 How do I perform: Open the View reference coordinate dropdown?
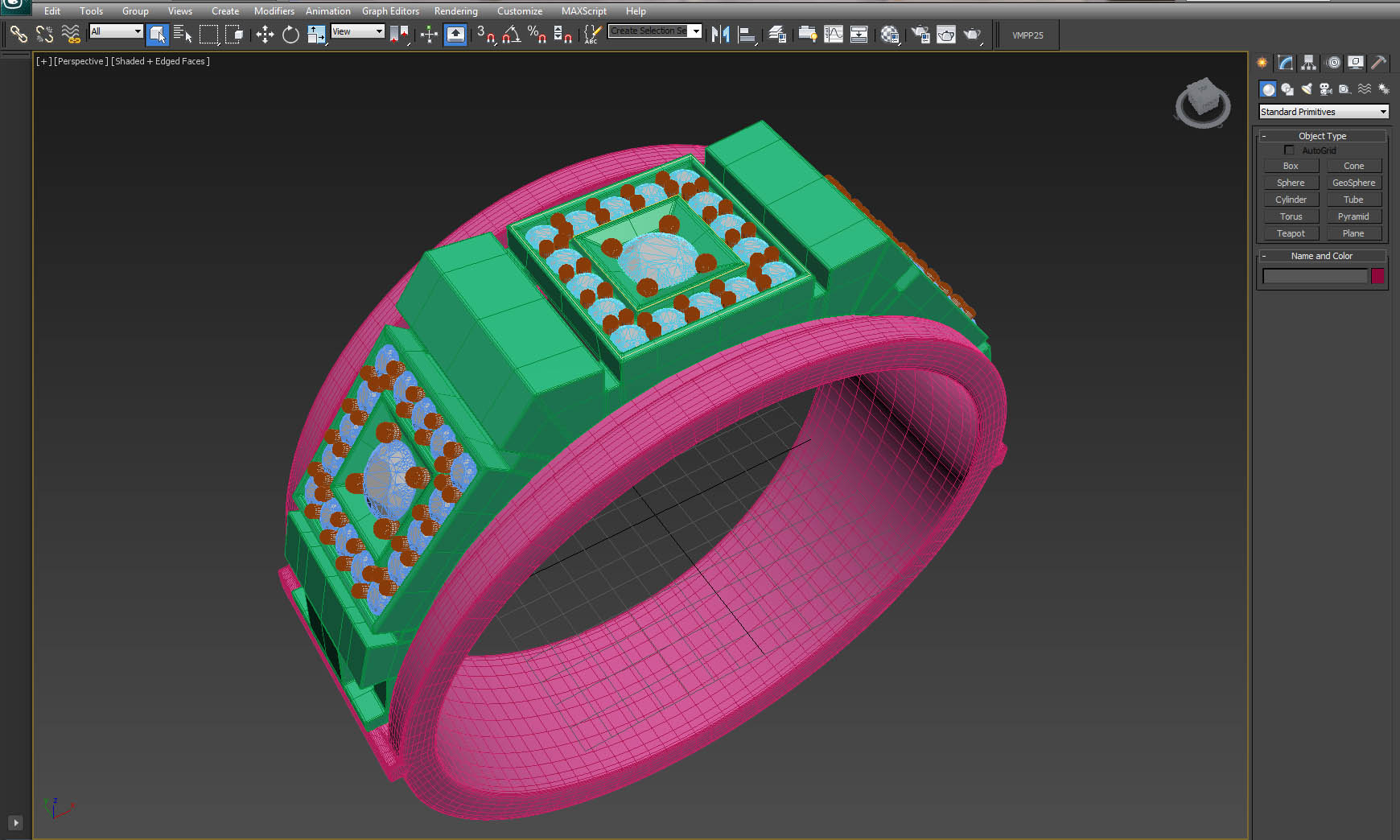tap(357, 31)
